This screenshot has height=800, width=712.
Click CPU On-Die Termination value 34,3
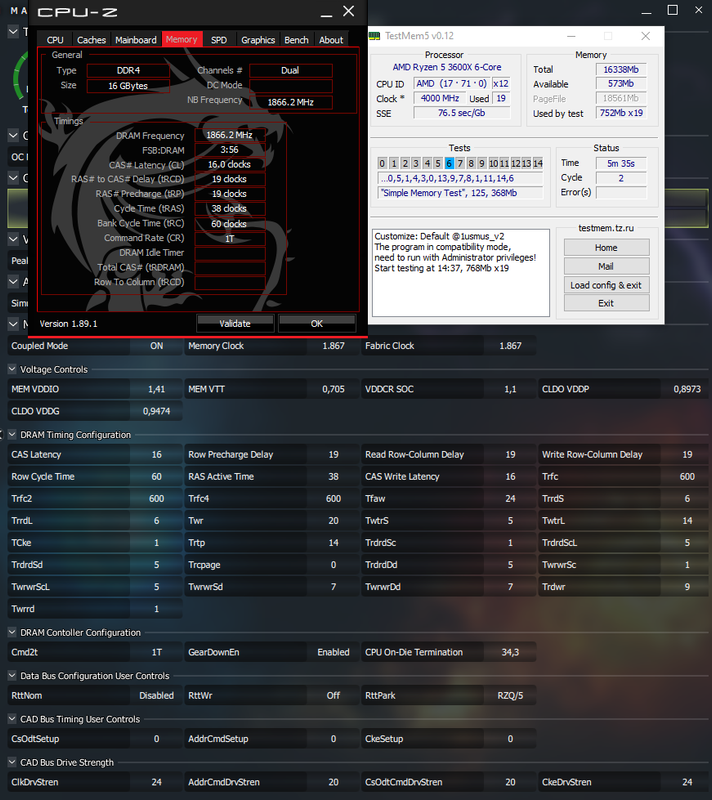[510, 653]
